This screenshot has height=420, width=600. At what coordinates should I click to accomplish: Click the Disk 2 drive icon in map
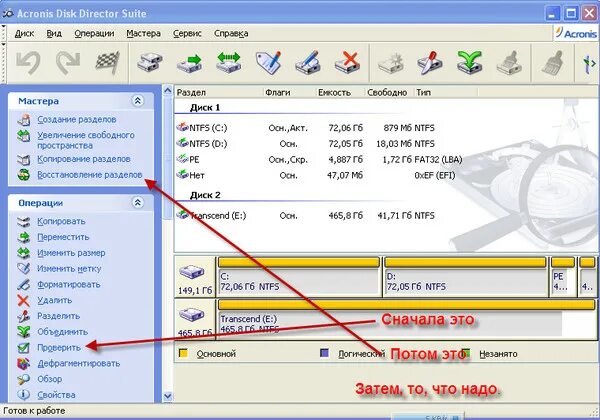tap(192, 314)
